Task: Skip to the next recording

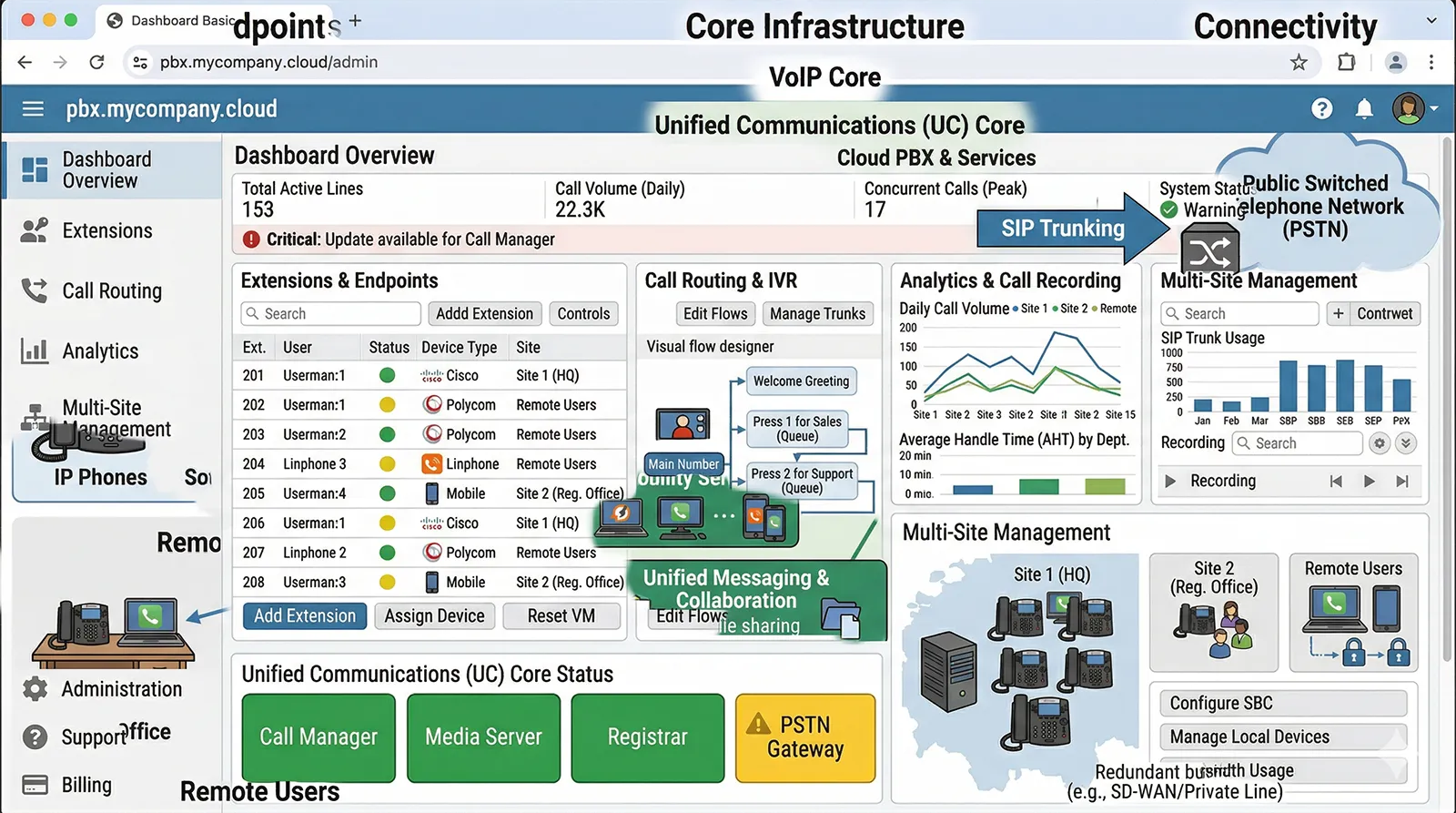Action: [1401, 481]
